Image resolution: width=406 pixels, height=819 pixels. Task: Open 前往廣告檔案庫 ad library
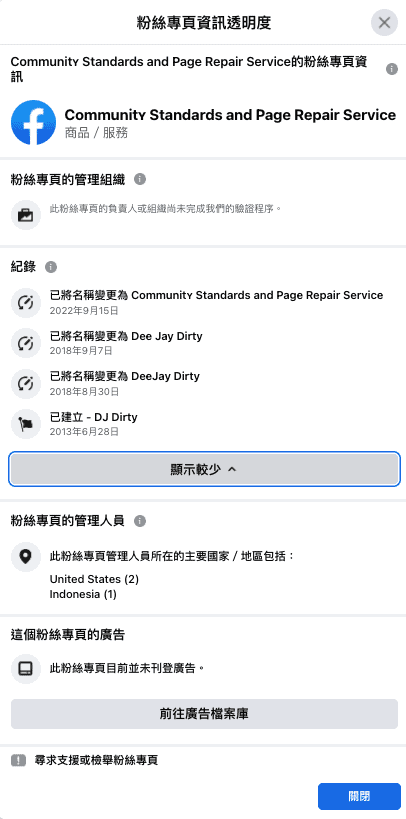pyautogui.click(x=204, y=714)
